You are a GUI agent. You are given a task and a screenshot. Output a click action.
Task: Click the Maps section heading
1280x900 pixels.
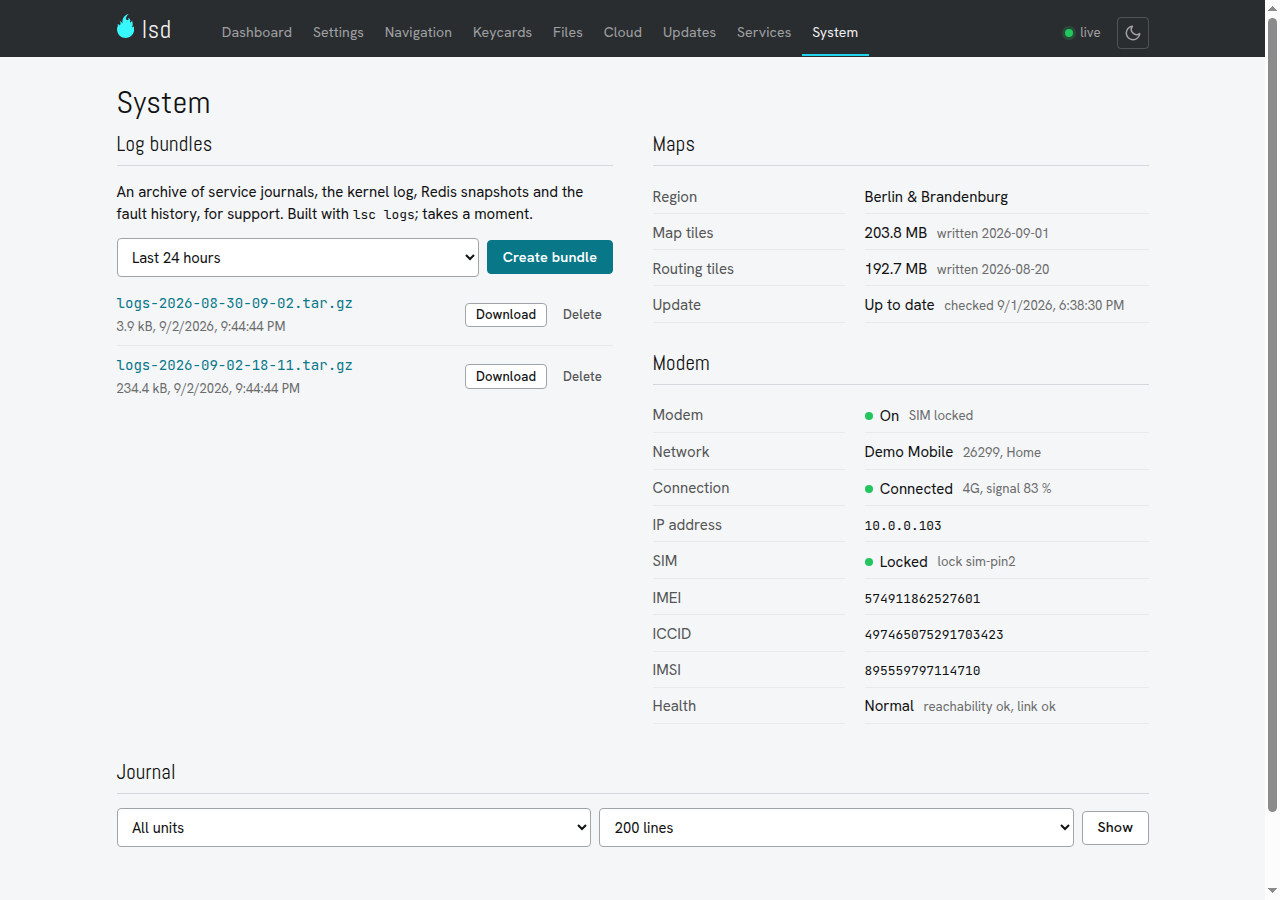point(673,144)
